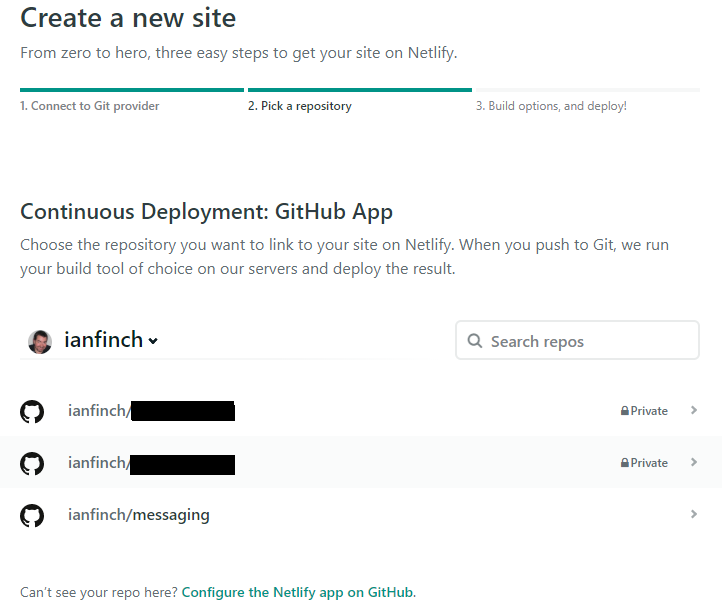Image resolution: width=722 pixels, height=605 pixels.
Task: Click the GitHub icon beside ianfinch/messaging
Action: click(32, 516)
